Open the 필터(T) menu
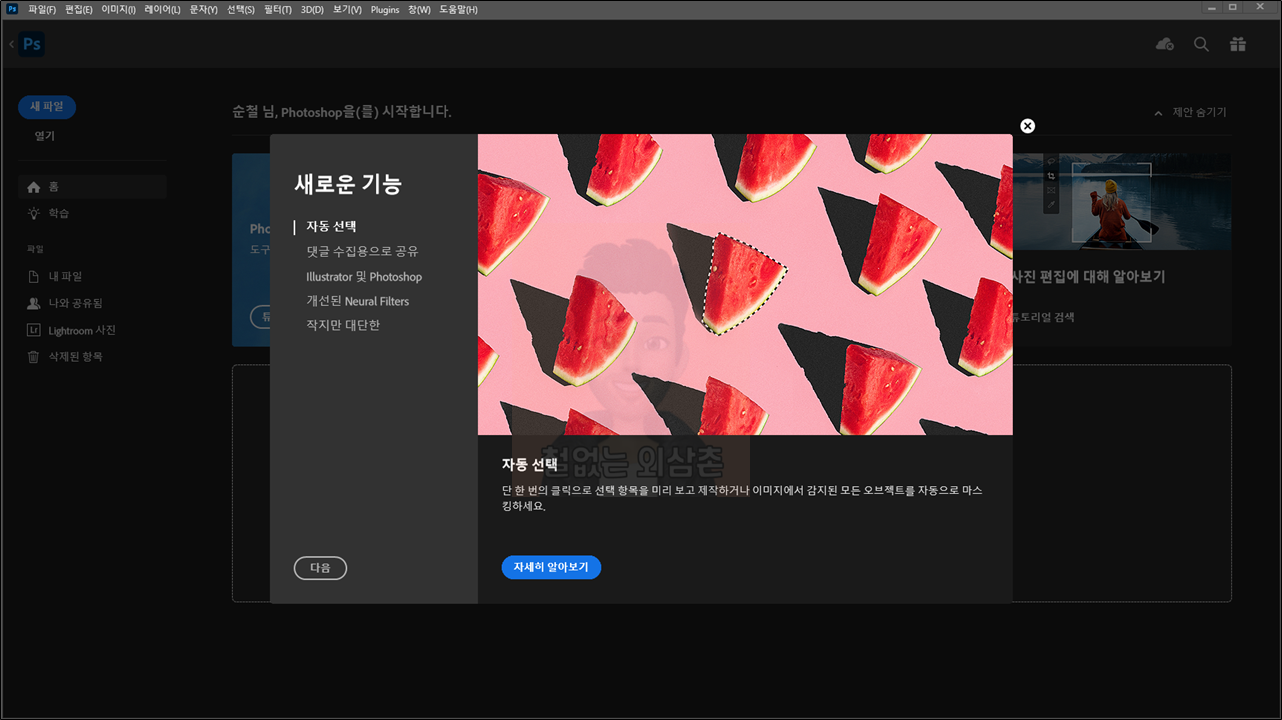Image resolution: width=1282 pixels, height=720 pixels. click(x=278, y=9)
